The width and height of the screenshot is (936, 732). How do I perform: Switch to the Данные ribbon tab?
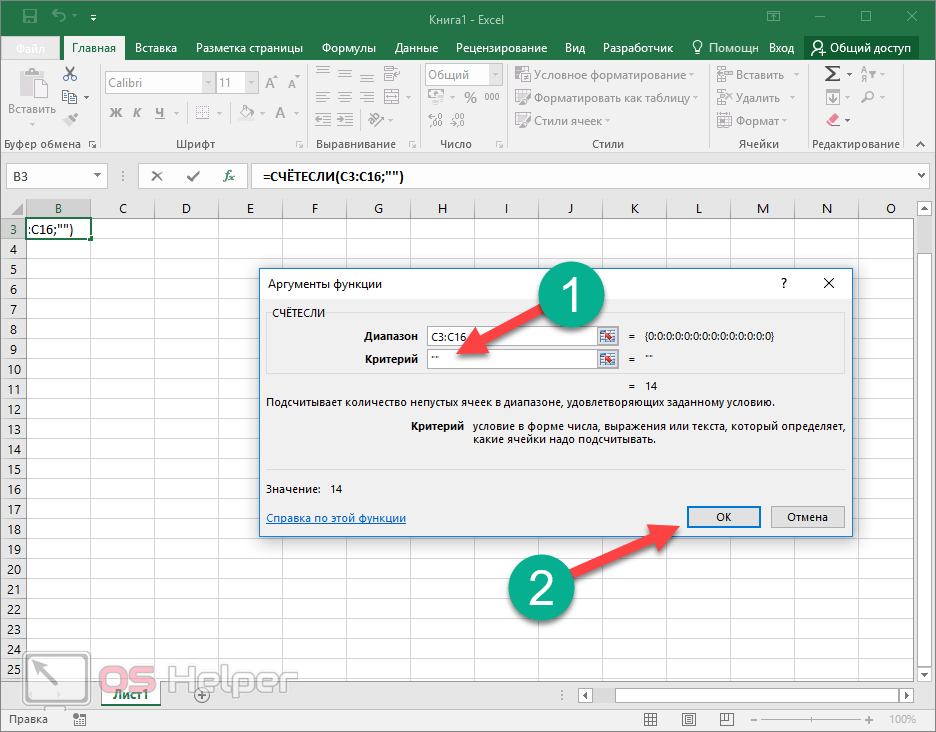415,48
